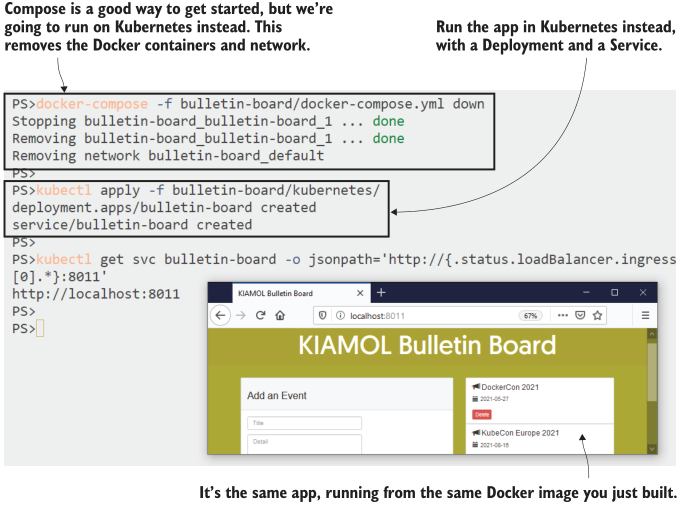Click the browser back arrow button
The height and width of the screenshot is (510, 687).
pyautogui.click(x=220, y=315)
